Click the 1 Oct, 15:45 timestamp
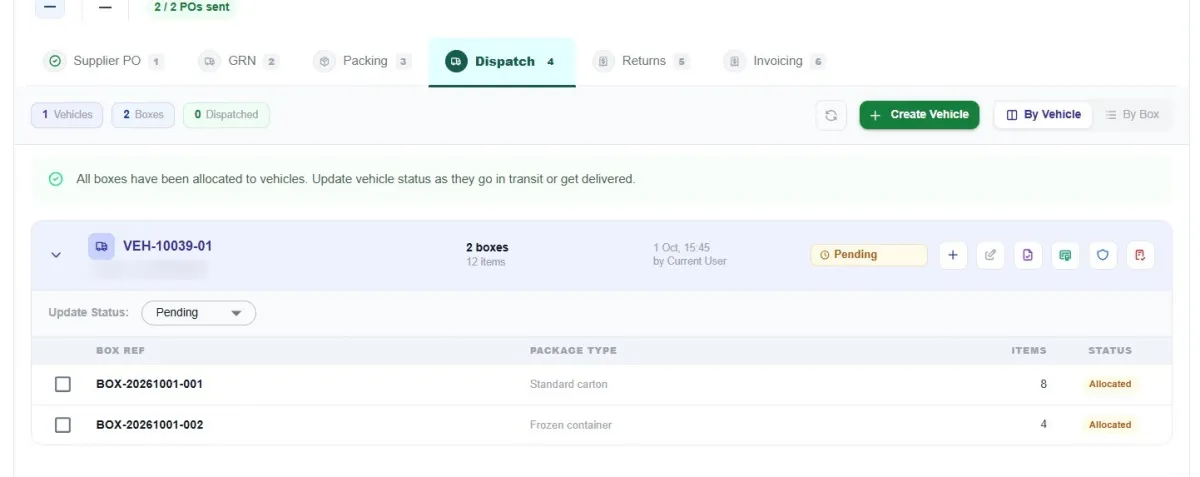This screenshot has height=477, width=1200. (681, 247)
